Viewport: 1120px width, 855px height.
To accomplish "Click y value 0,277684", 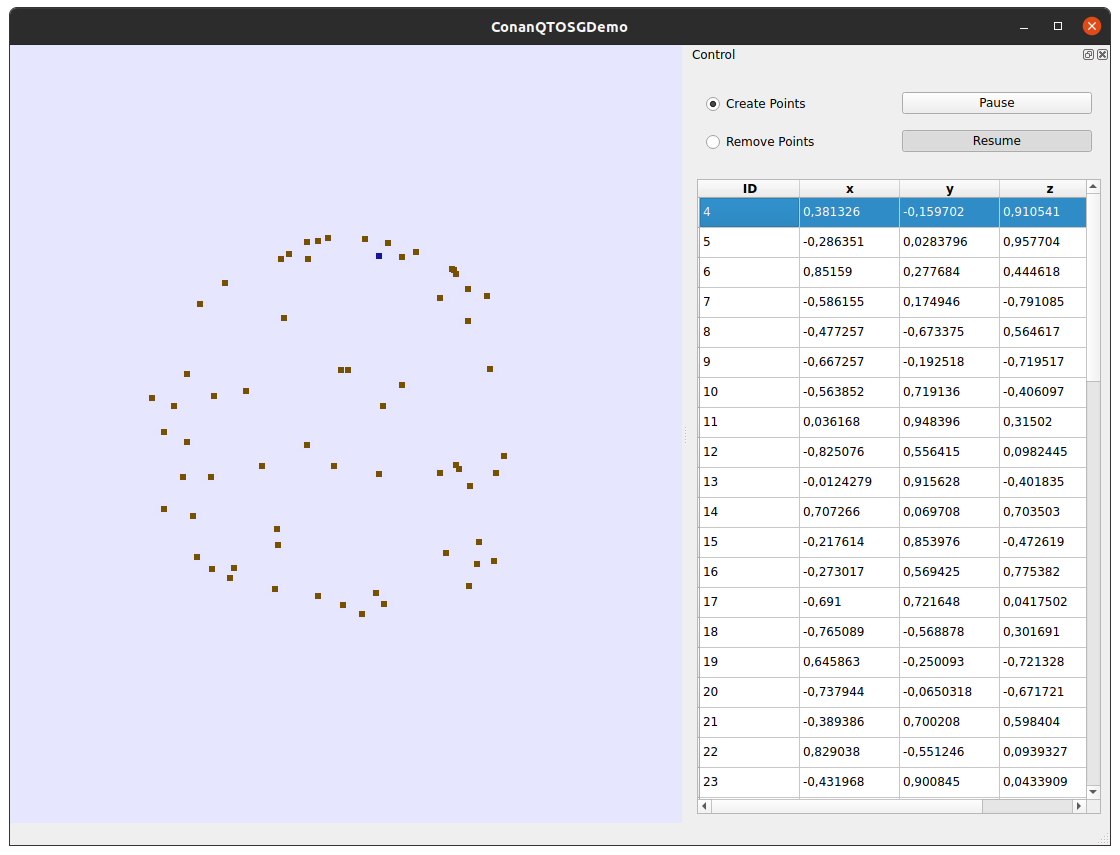I will 949,272.
